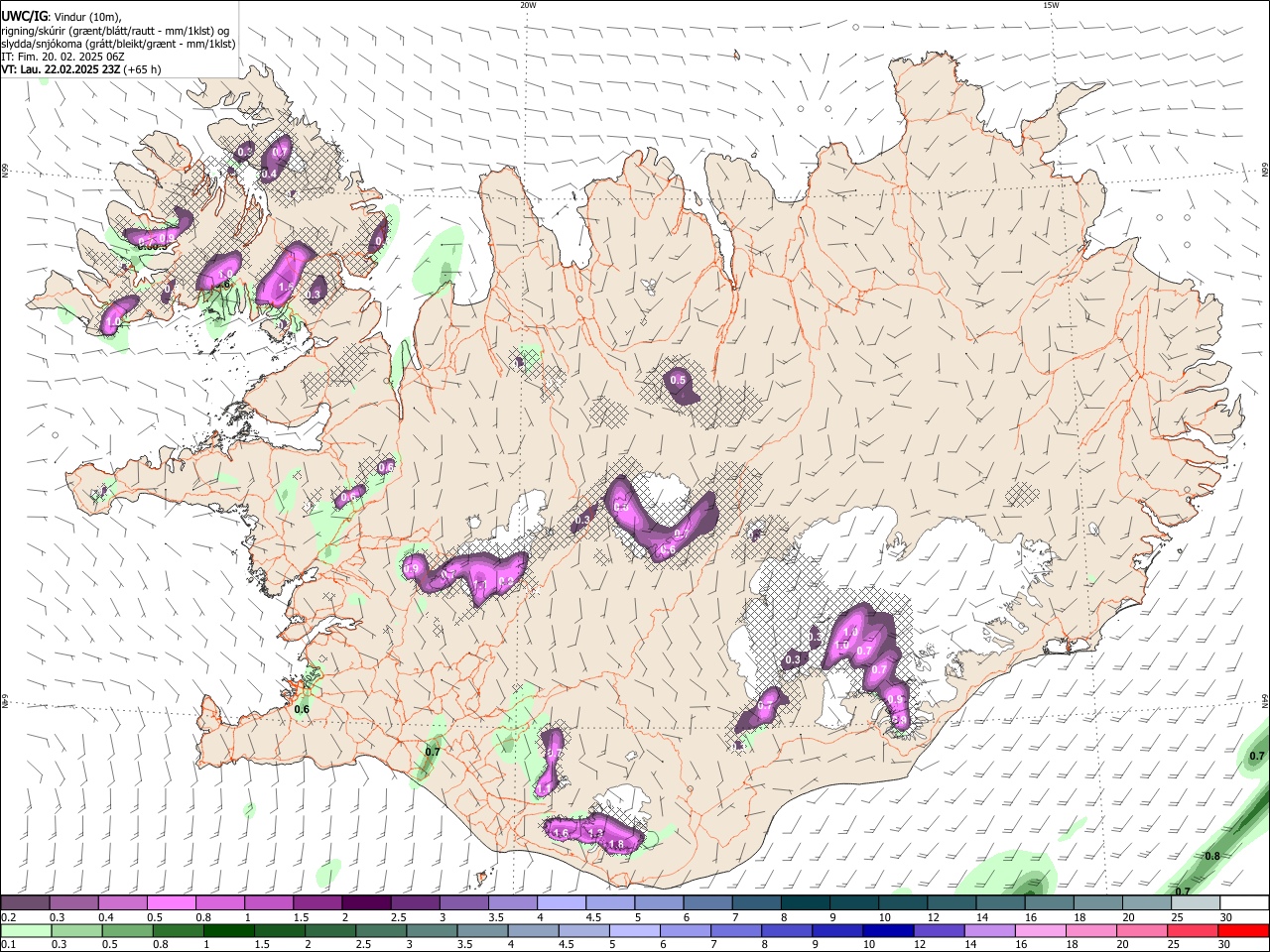Click the '1.6' value in the south coast snow blob
The image size is (1270, 952).
point(561,834)
